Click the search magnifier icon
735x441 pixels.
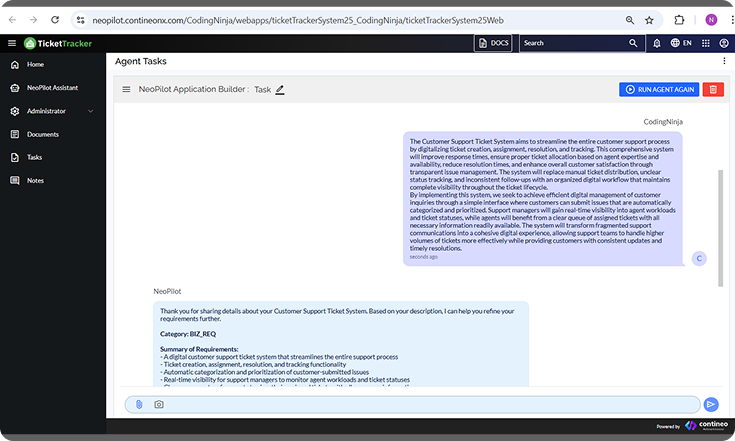[633, 43]
